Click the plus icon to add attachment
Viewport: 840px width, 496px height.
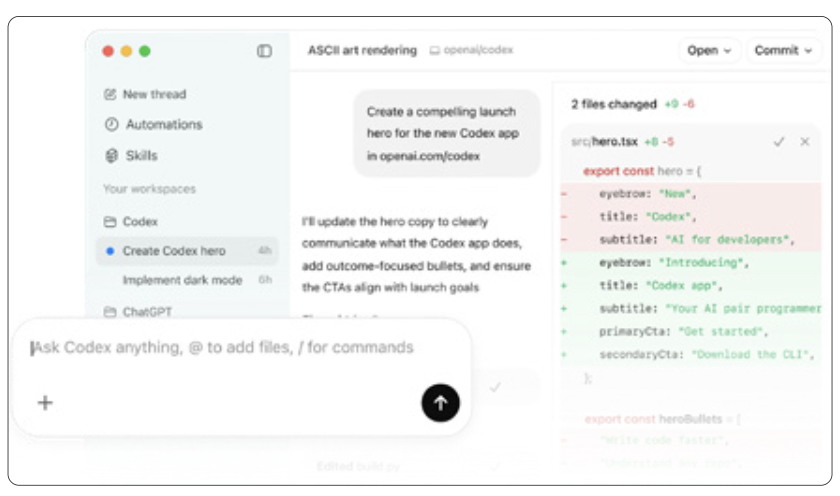(x=45, y=403)
